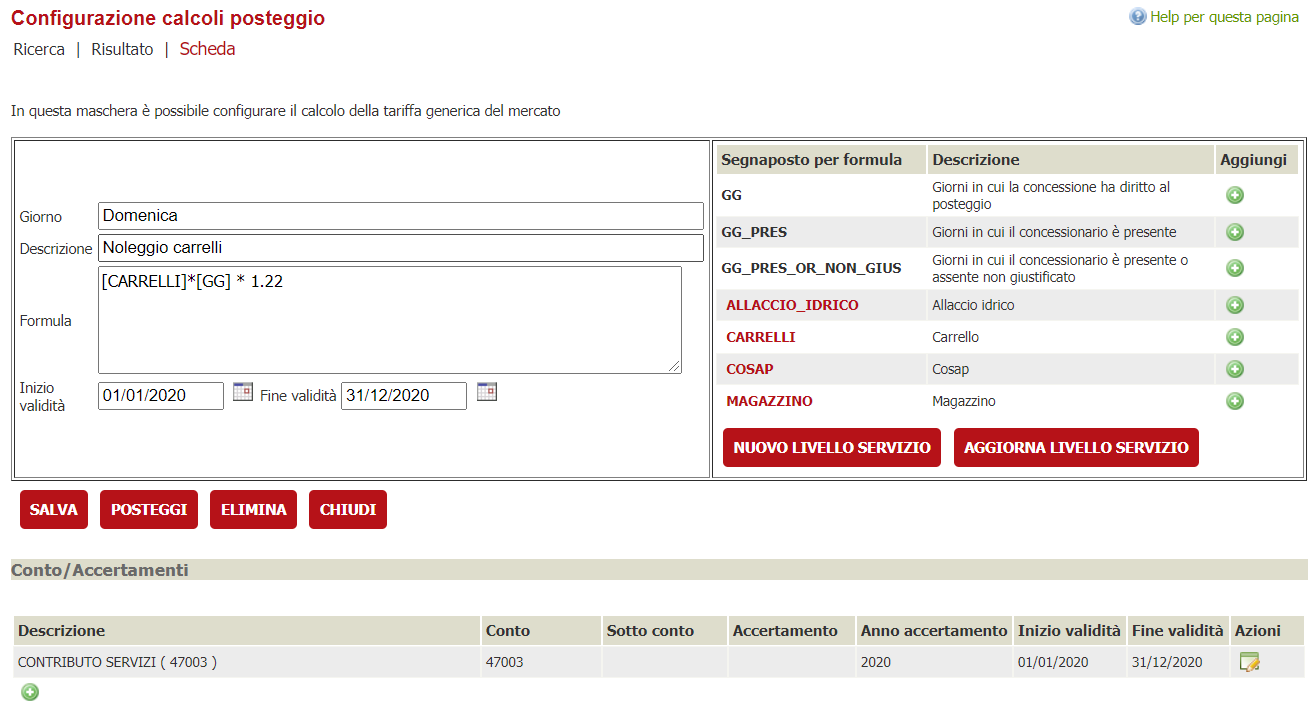Switch to the Ricerca tab
Image resolution: width=1311 pixels, height=706 pixels.
click(x=38, y=49)
